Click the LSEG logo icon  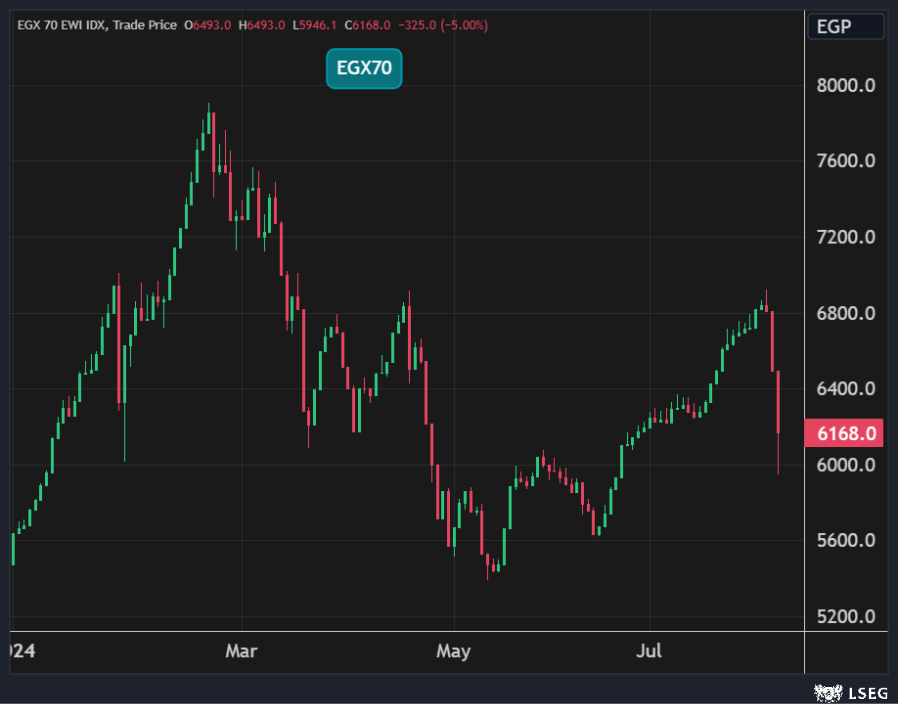tap(826, 691)
